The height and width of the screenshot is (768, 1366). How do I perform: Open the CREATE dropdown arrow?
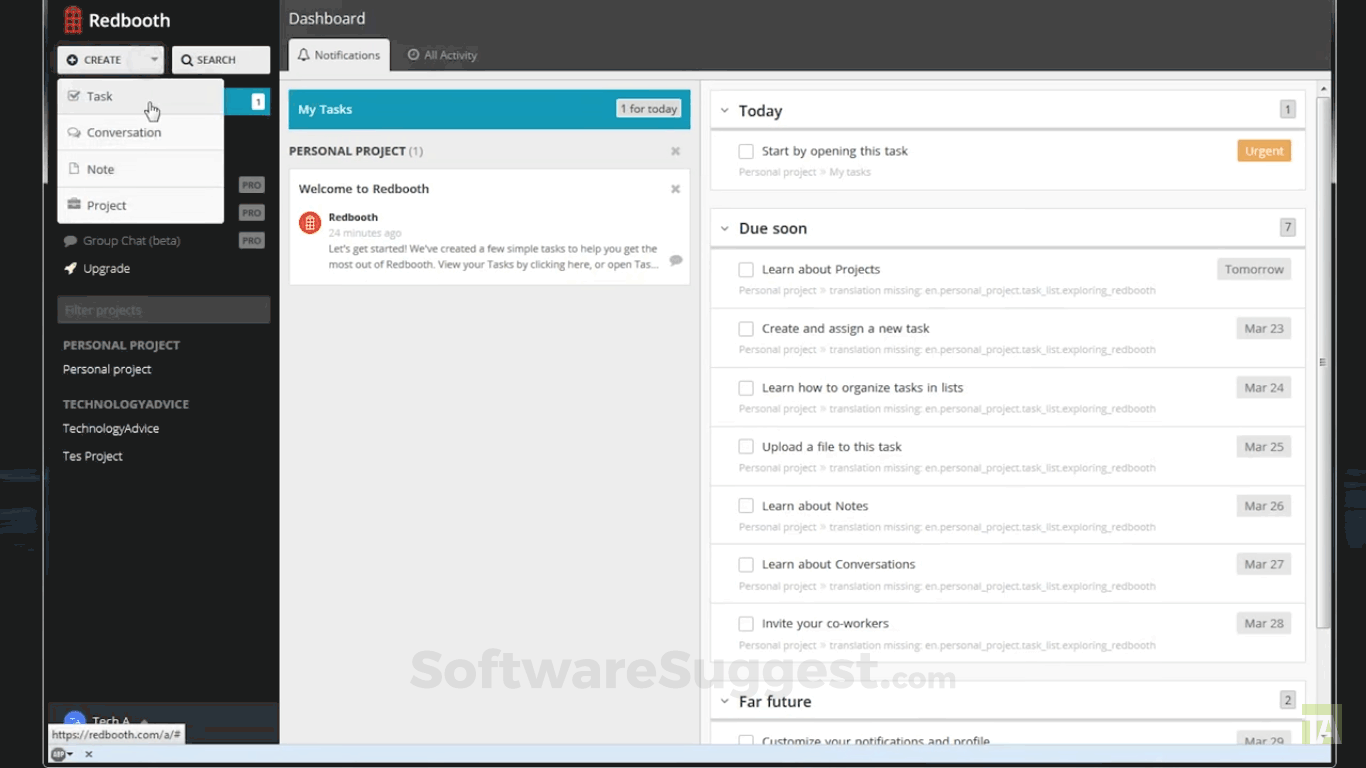[x=154, y=60]
